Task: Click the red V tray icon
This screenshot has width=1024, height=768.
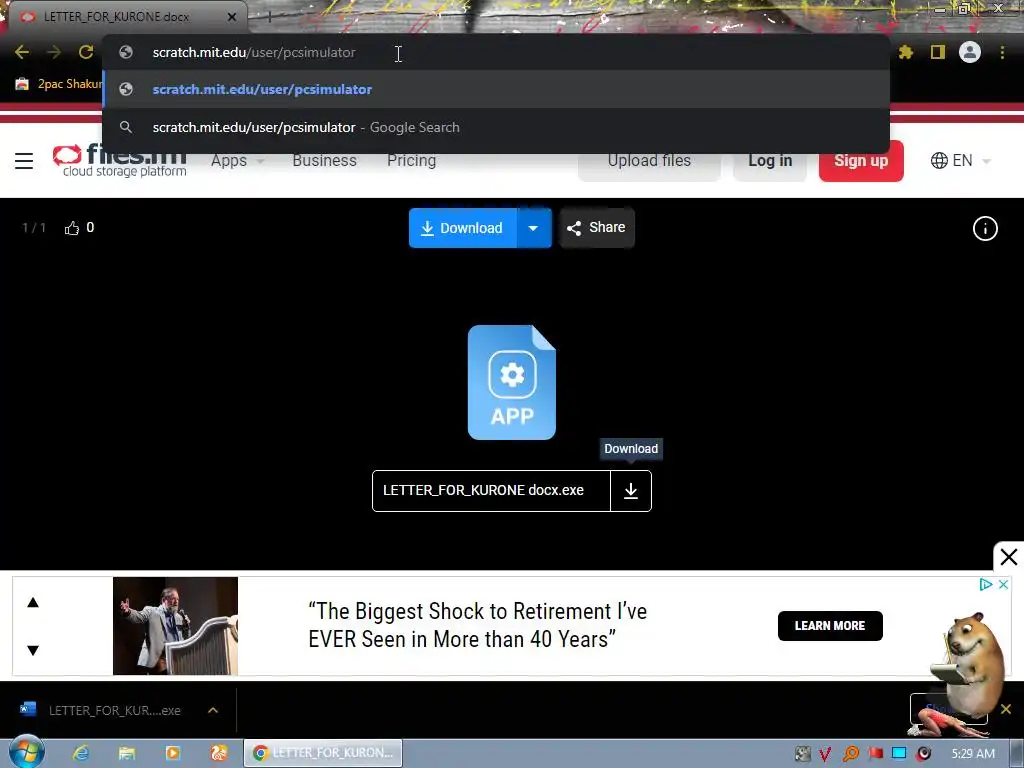Action: click(826, 754)
